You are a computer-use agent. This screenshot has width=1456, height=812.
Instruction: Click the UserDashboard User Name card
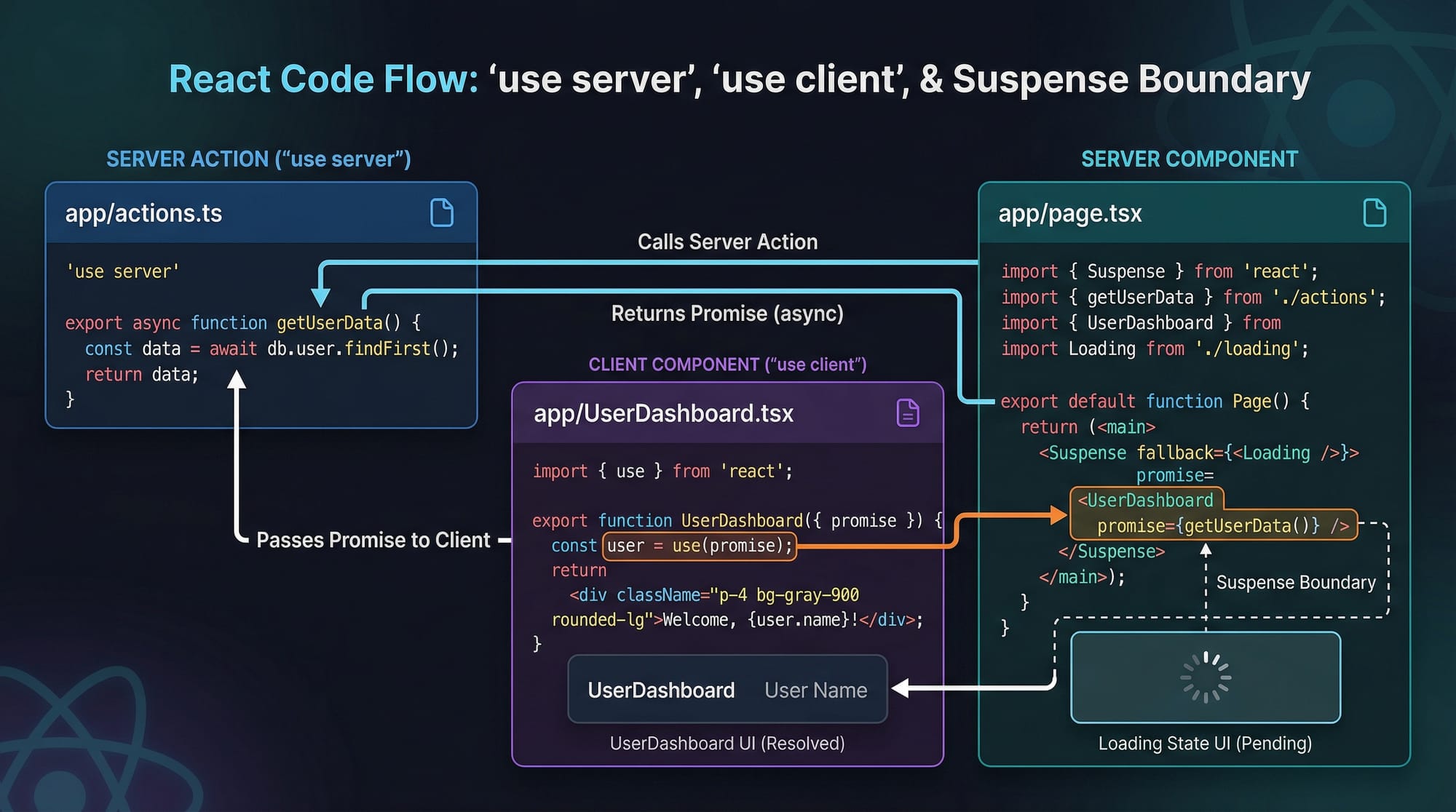(x=727, y=689)
